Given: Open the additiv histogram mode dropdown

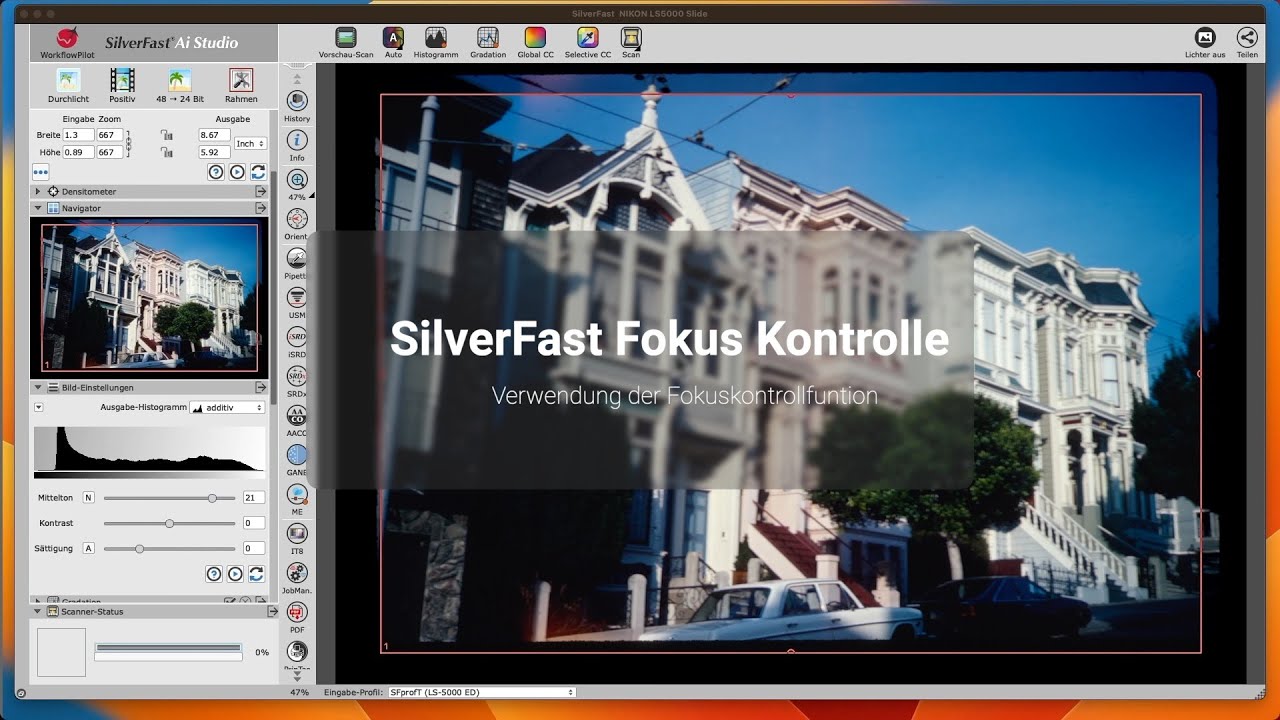Looking at the screenshot, I should coord(227,408).
